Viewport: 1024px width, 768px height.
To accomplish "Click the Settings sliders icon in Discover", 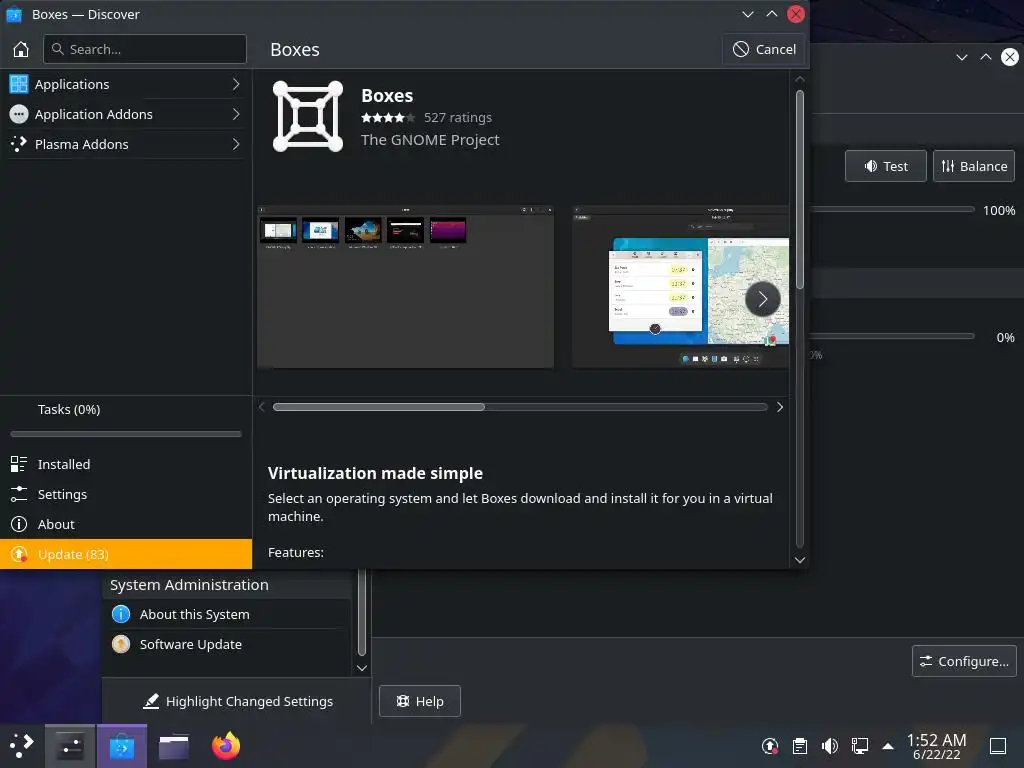I will pos(19,494).
